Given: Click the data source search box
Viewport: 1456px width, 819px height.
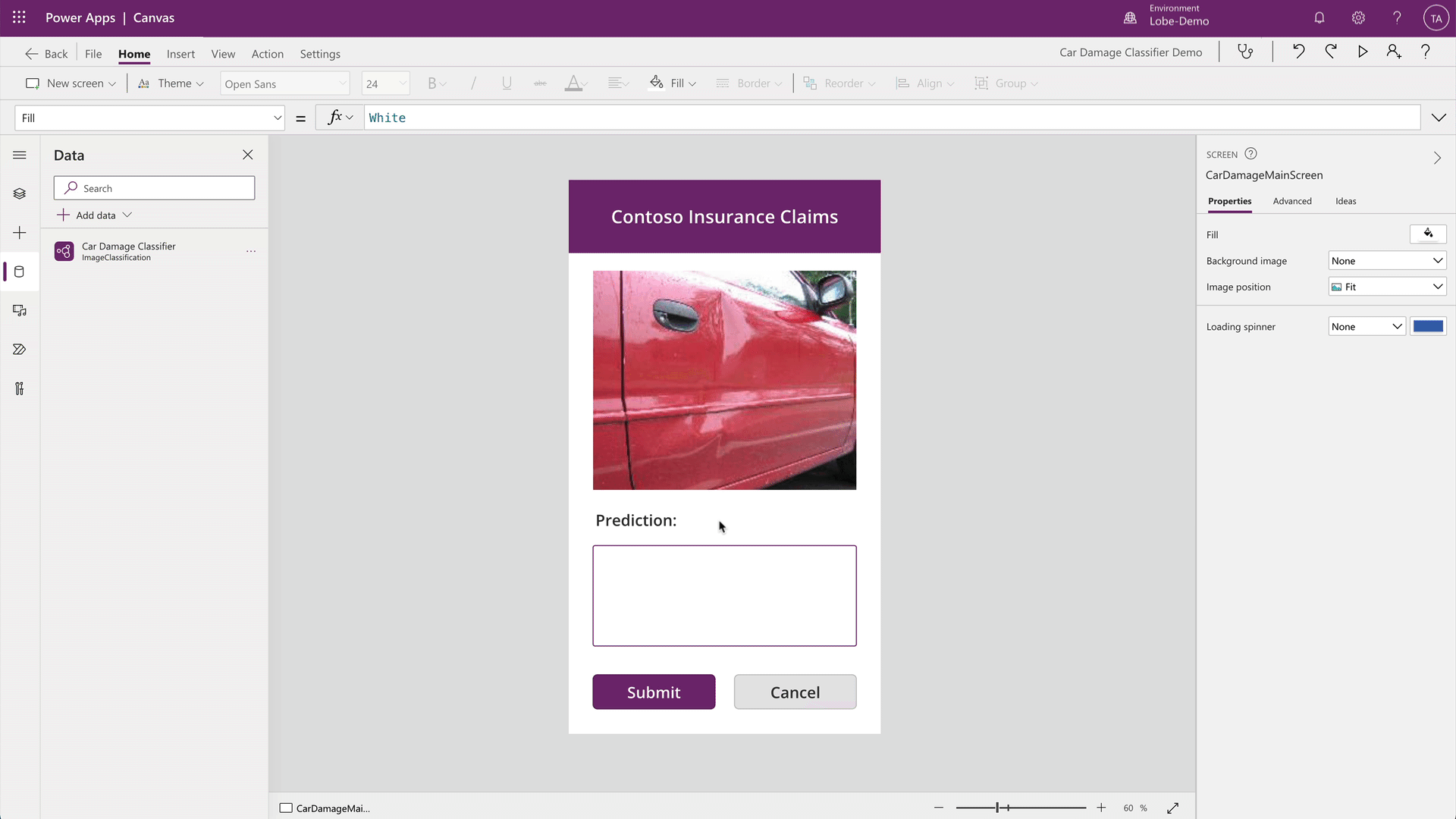Looking at the screenshot, I should coord(154,187).
